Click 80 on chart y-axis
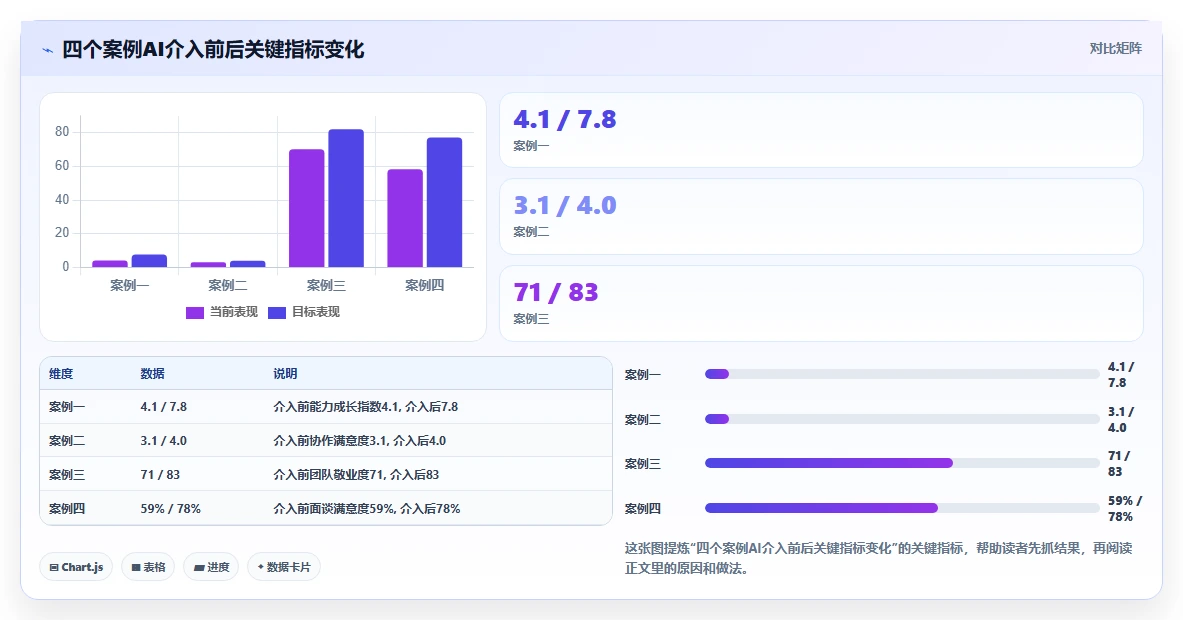 tap(62, 131)
